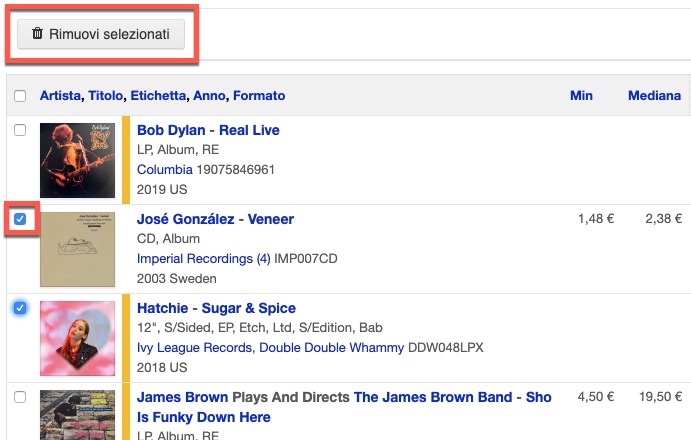Click the 1,48 € minimum price for Veneer
This screenshot has height=440, width=691.
click(x=596, y=219)
